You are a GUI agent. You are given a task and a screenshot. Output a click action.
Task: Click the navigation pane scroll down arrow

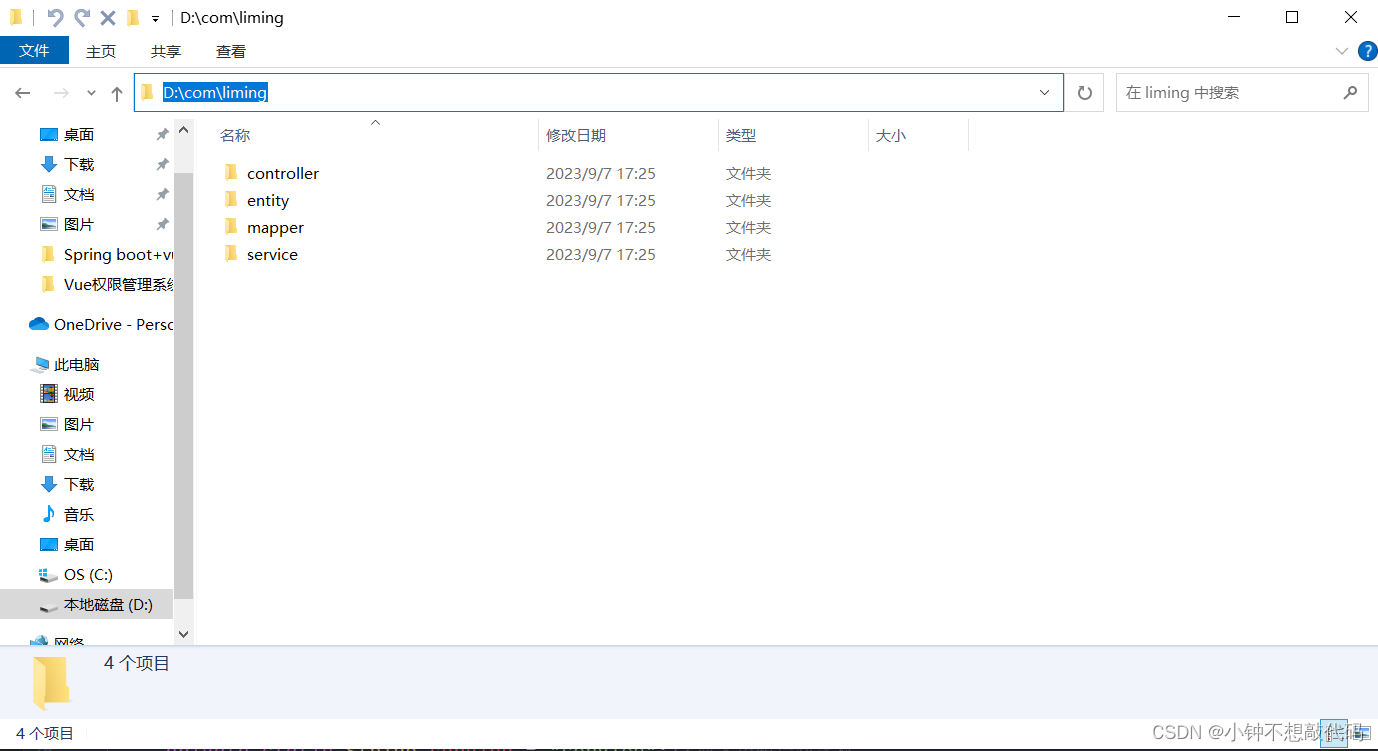[x=183, y=633]
